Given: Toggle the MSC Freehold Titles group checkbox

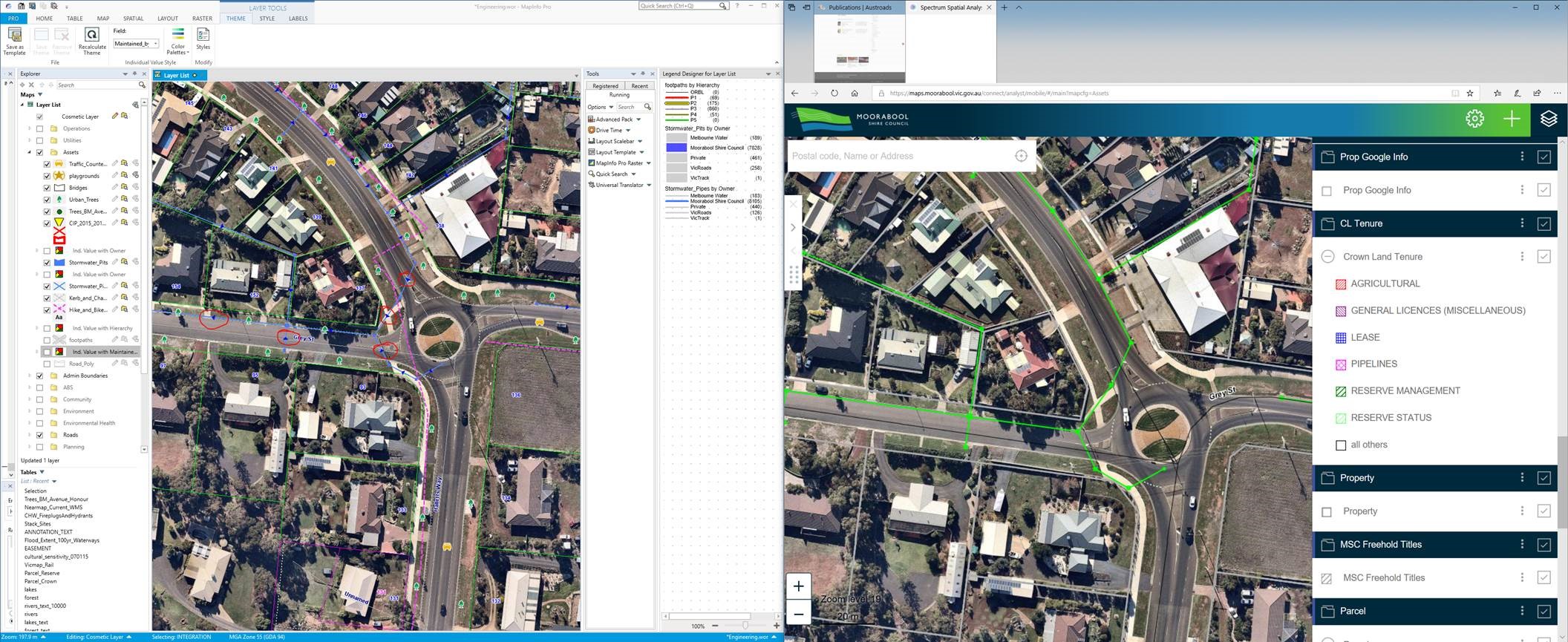Looking at the screenshot, I should click(1544, 545).
